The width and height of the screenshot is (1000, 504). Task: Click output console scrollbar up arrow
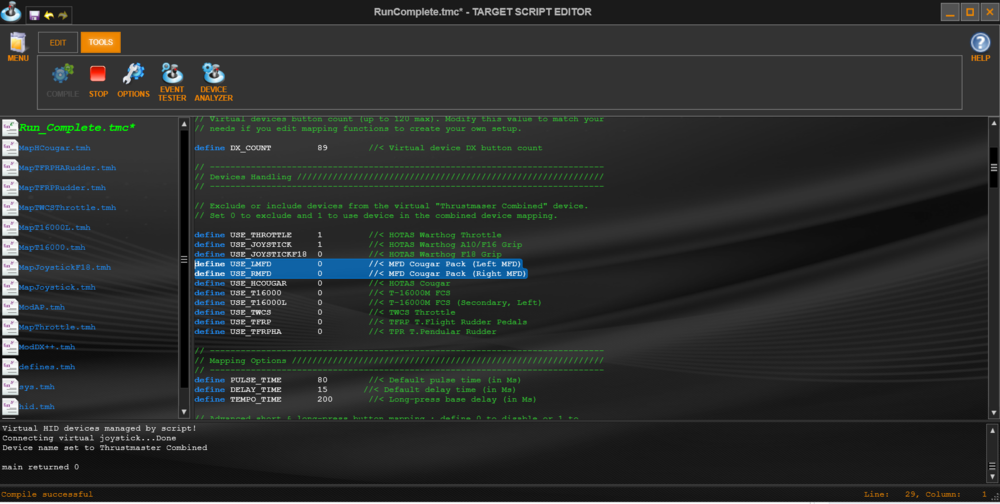(x=992, y=431)
